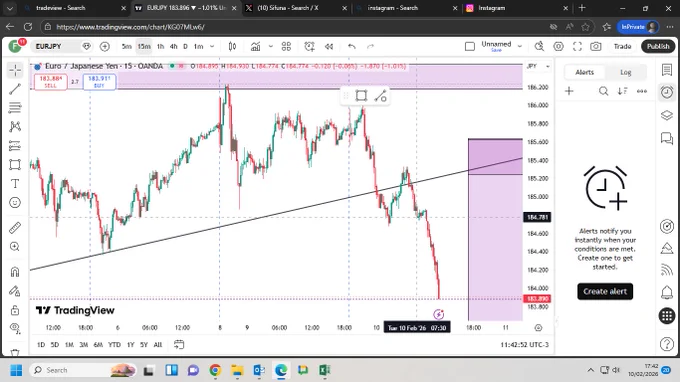Select the zoom in tool
The height and width of the screenshot is (382, 680).
15,247
